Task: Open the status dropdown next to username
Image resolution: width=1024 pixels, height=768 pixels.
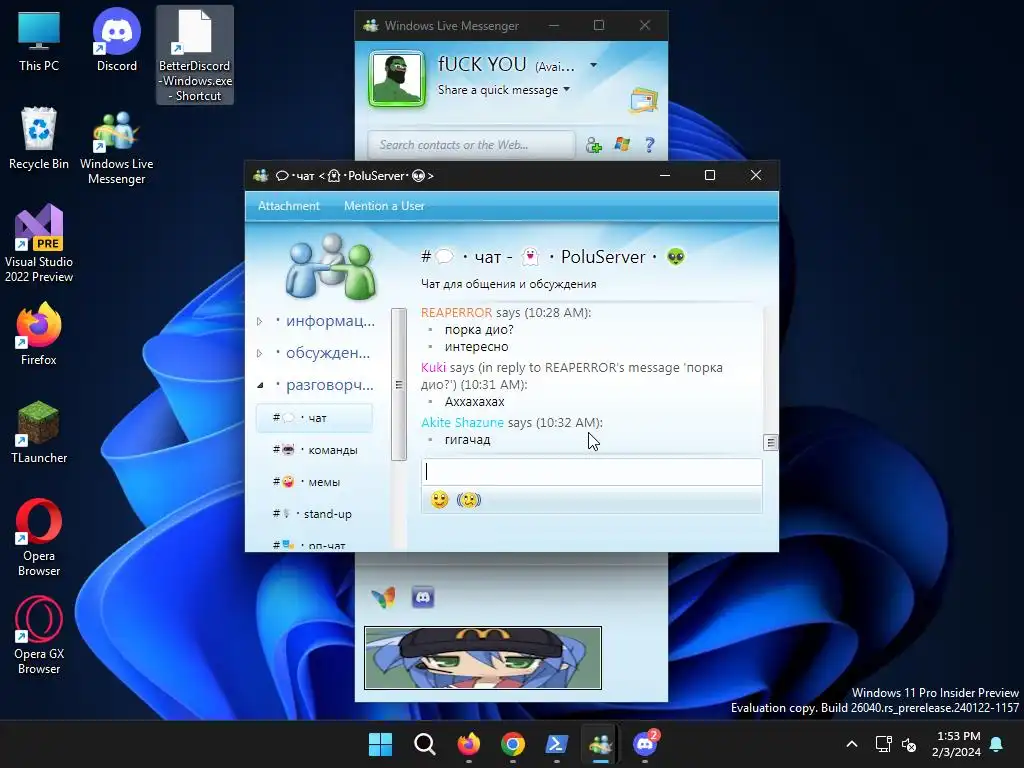Action: (593, 65)
